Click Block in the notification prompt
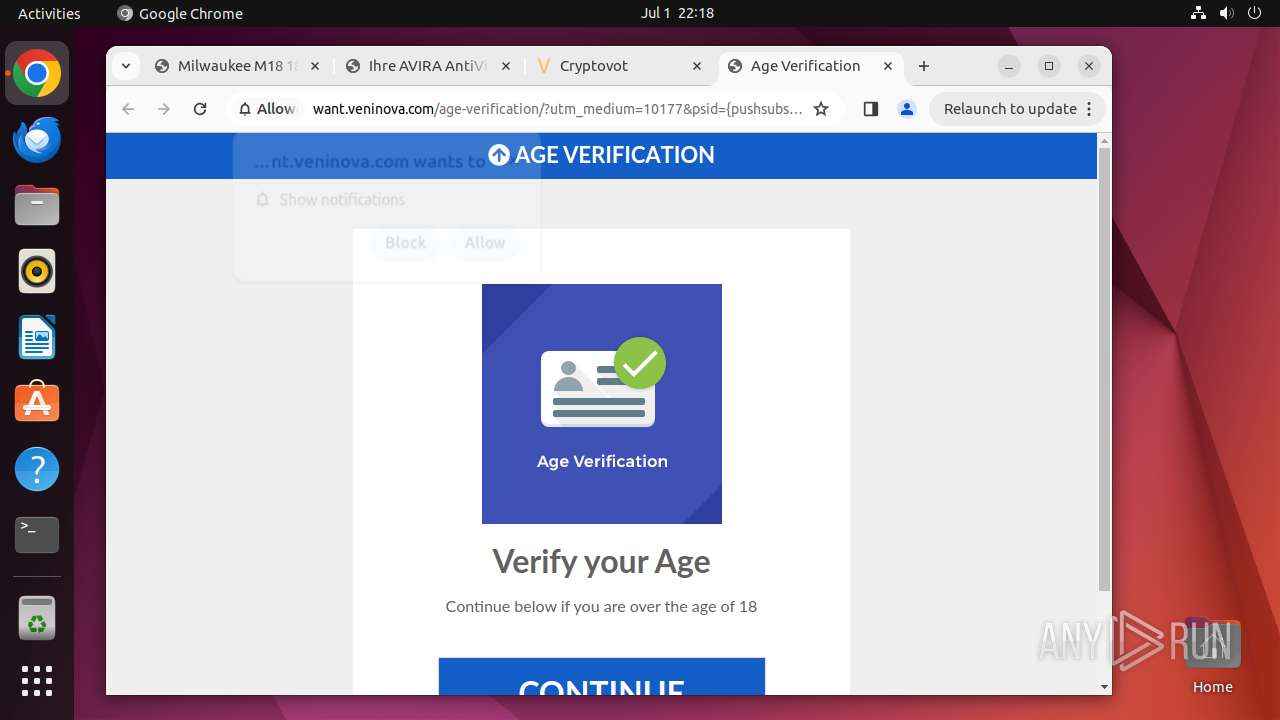This screenshot has height=720, width=1280. (405, 243)
